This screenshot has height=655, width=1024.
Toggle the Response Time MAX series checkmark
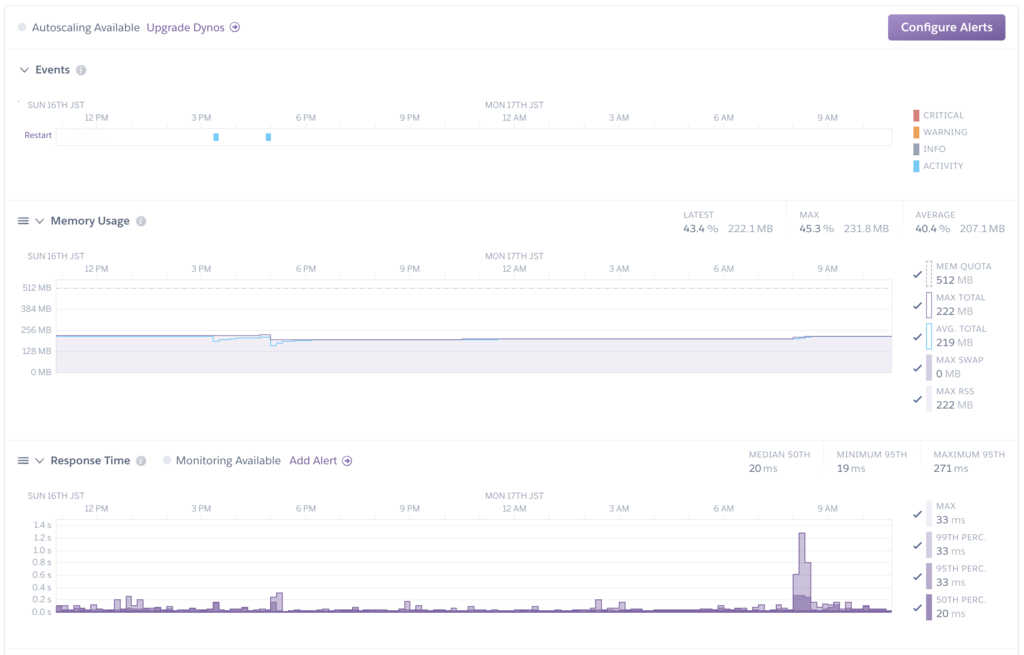(x=918, y=514)
